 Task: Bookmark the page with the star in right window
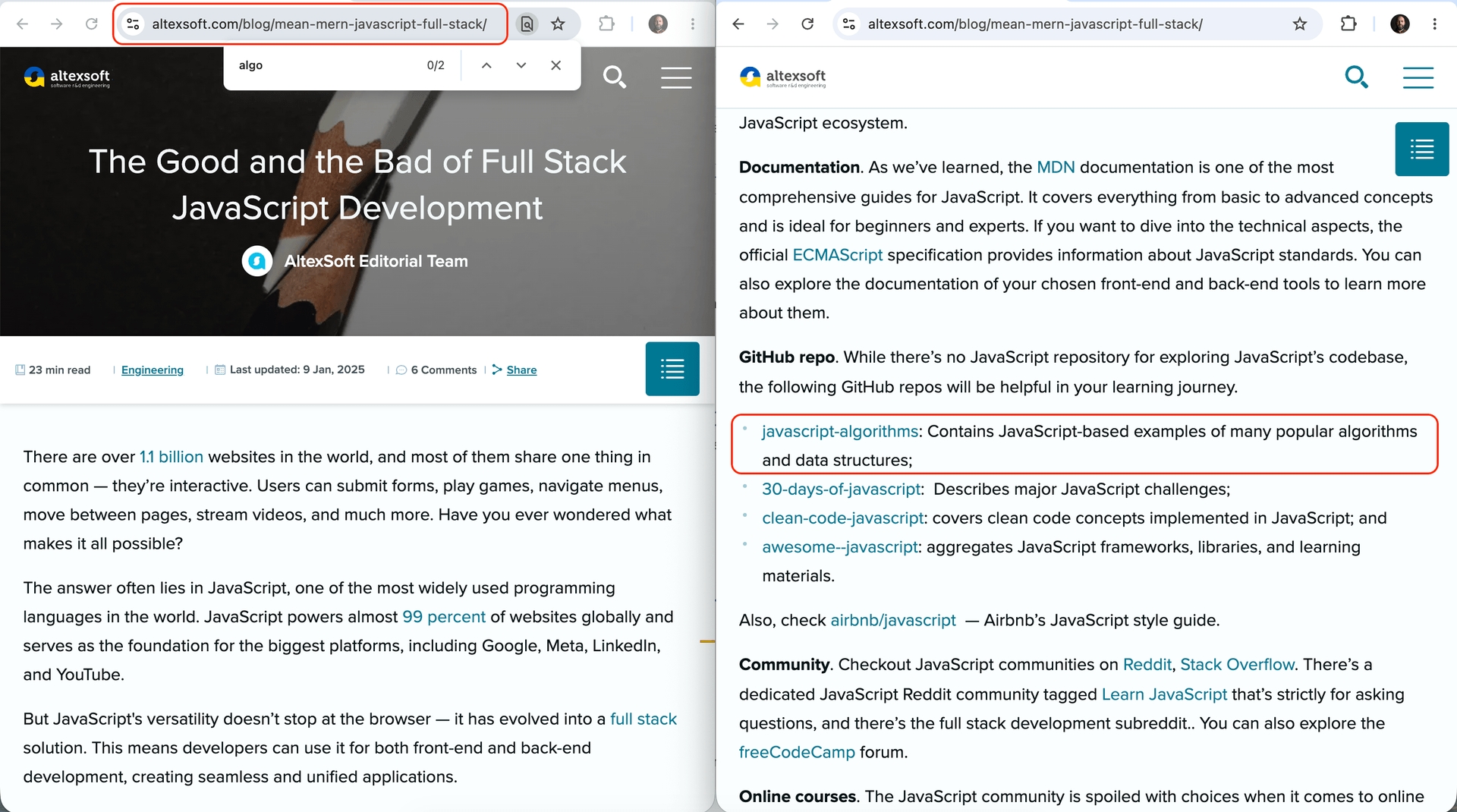pyautogui.click(x=1300, y=24)
